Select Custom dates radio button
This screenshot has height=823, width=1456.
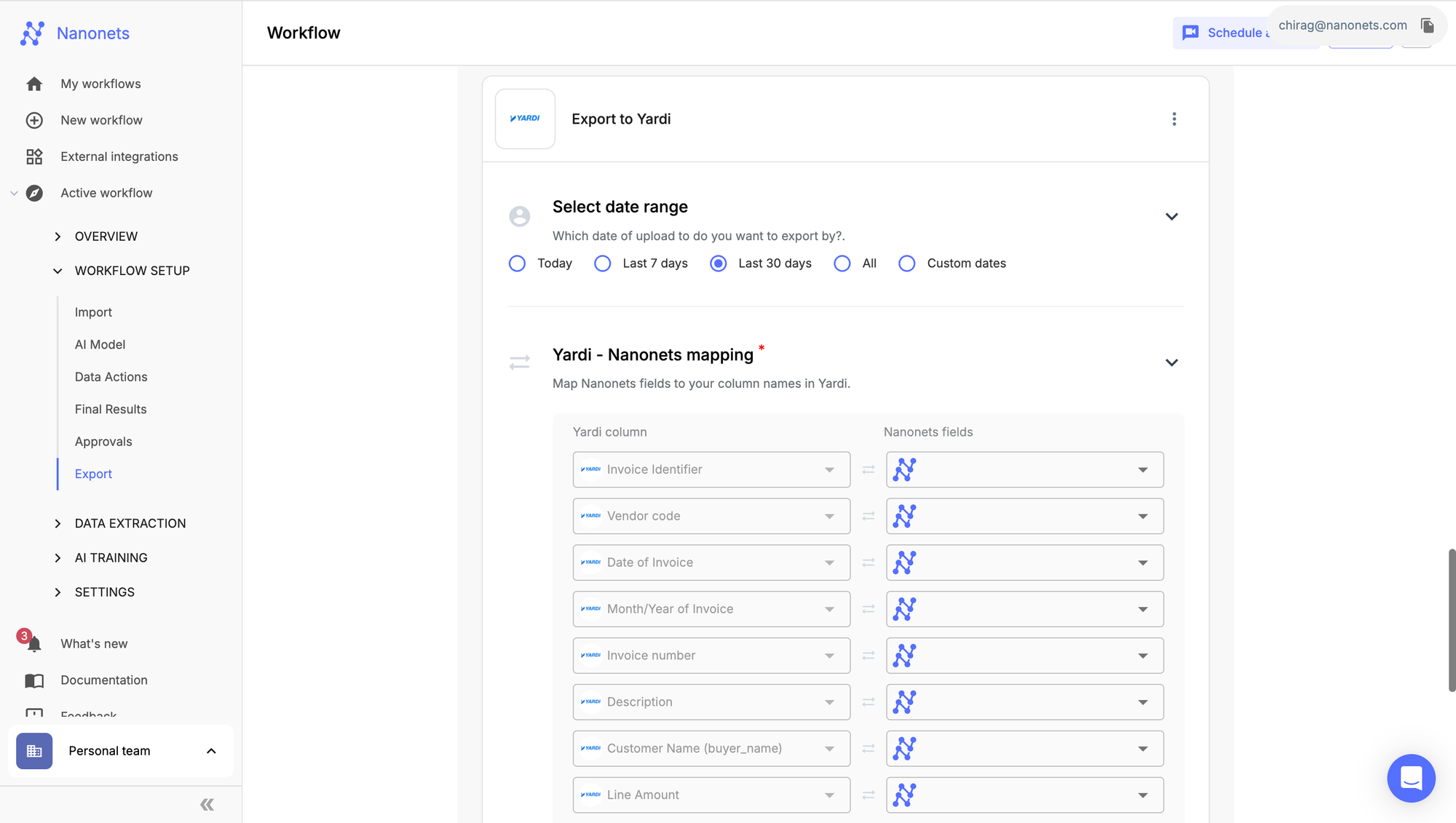[x=906, y=263]
